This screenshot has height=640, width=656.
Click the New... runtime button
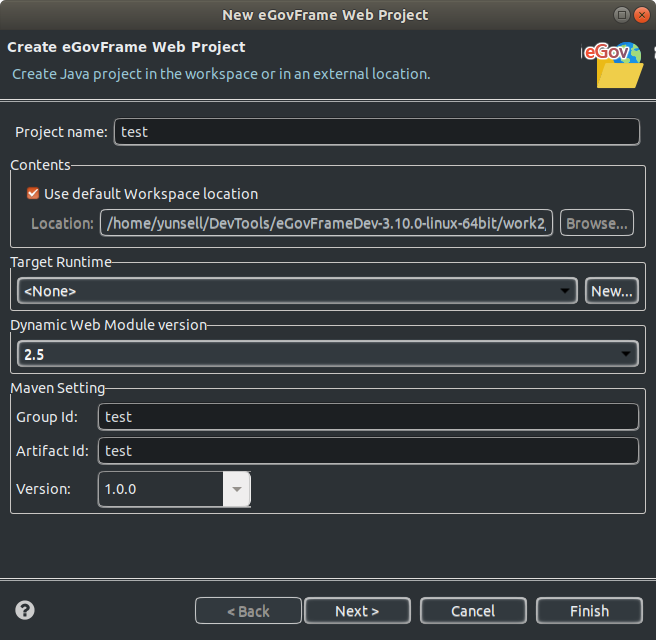click(x=612, y=291)
